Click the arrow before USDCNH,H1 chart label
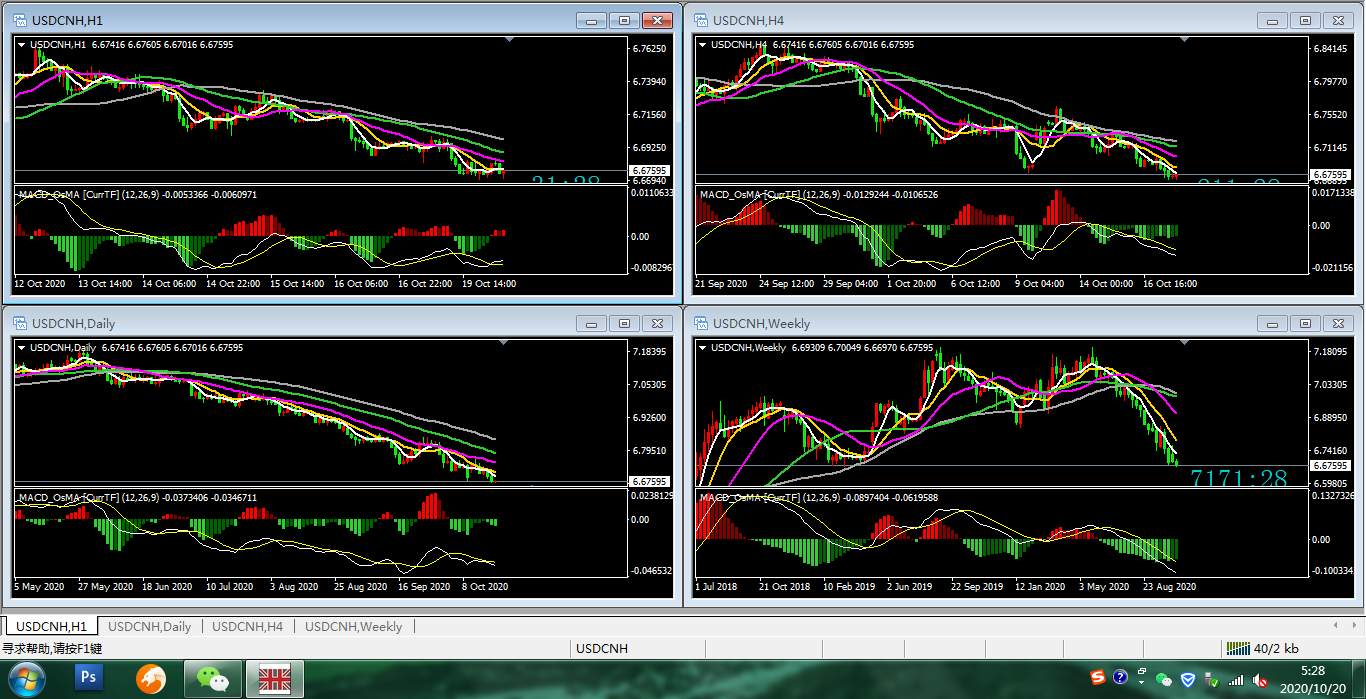 click(22, 44)
